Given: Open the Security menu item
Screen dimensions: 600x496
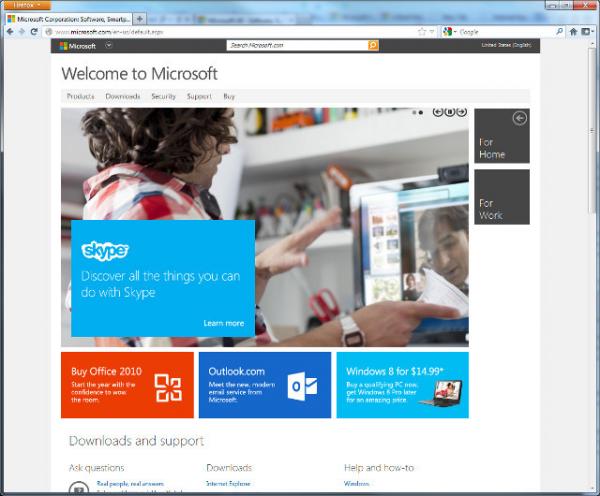Looking at the screenshot, I should pos(163,96).
